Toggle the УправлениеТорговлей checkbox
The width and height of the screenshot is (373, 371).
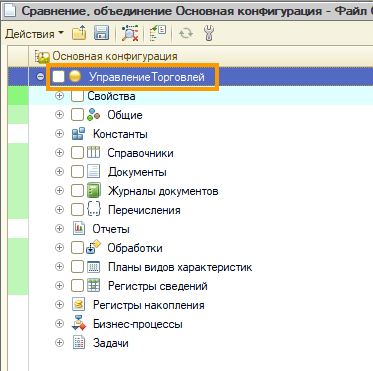[x=58, y=77]
